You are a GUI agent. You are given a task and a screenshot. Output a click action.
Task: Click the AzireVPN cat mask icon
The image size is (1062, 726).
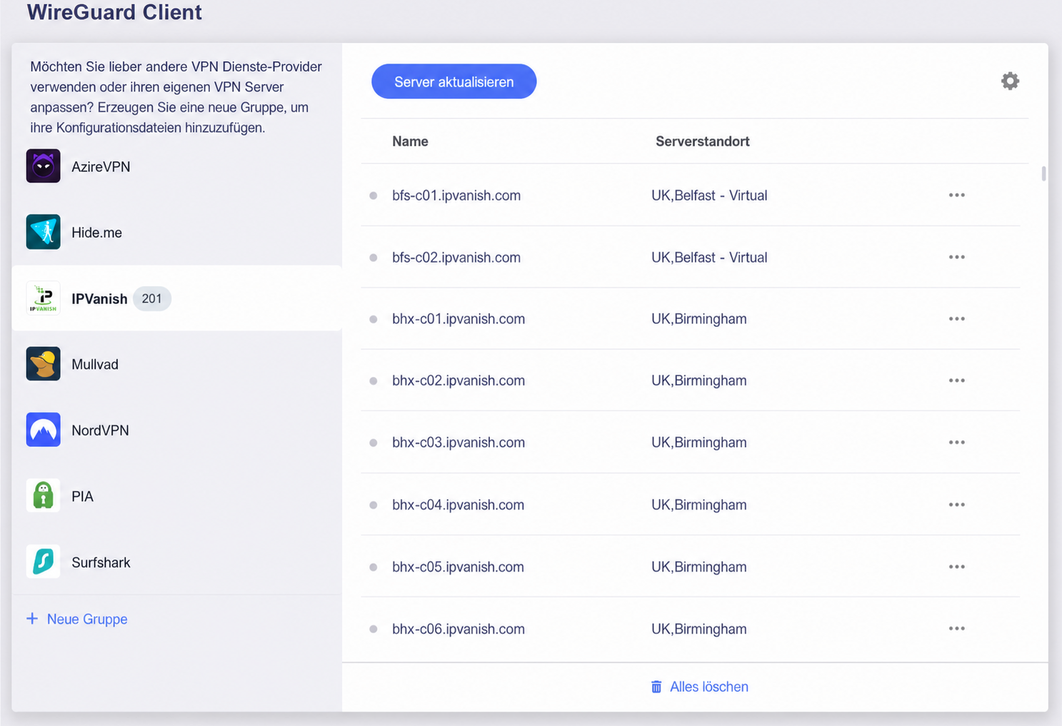click(43, 166)
